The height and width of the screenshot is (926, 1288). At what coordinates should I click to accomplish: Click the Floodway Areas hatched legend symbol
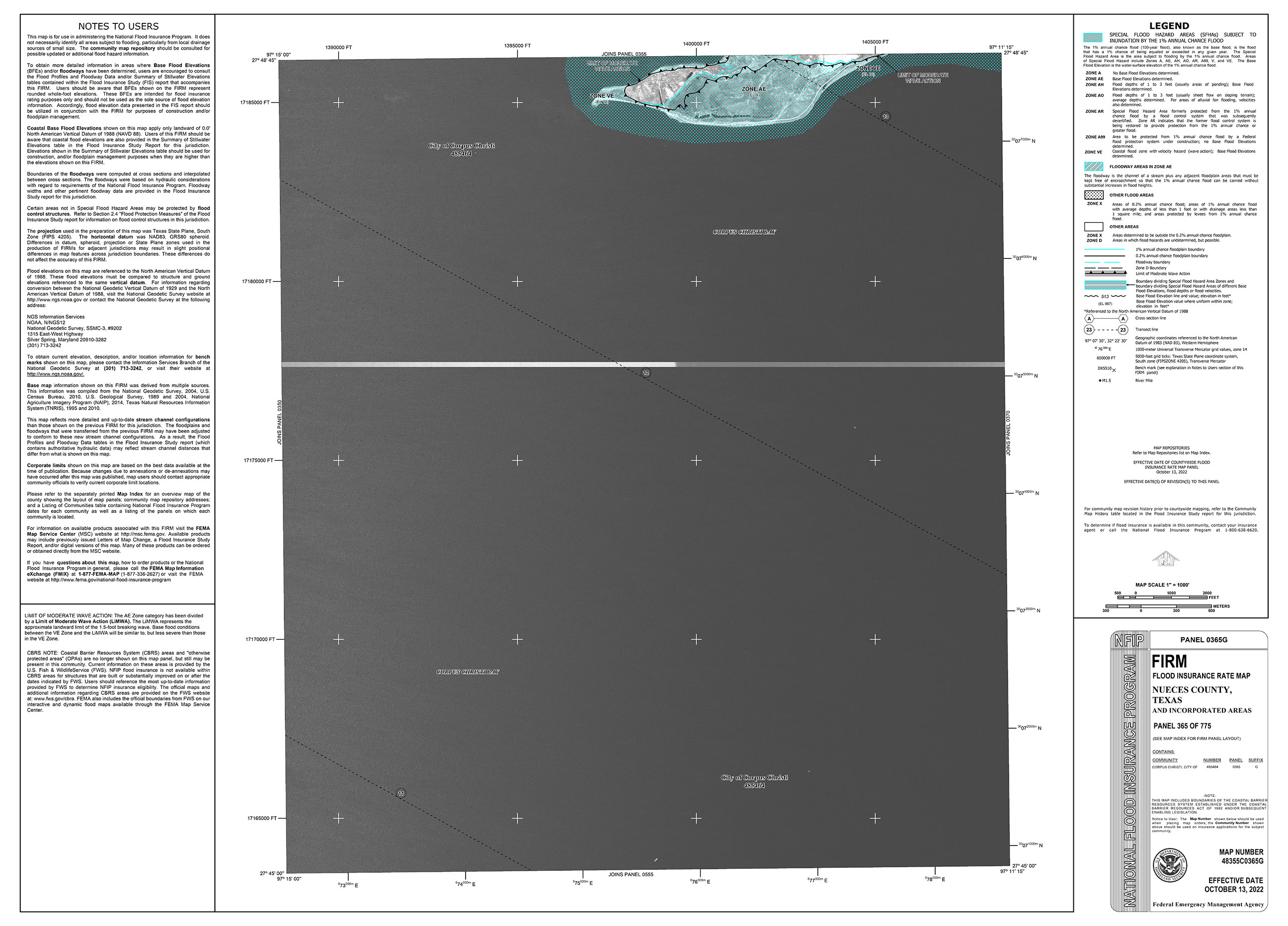[x=1093, y=167]
